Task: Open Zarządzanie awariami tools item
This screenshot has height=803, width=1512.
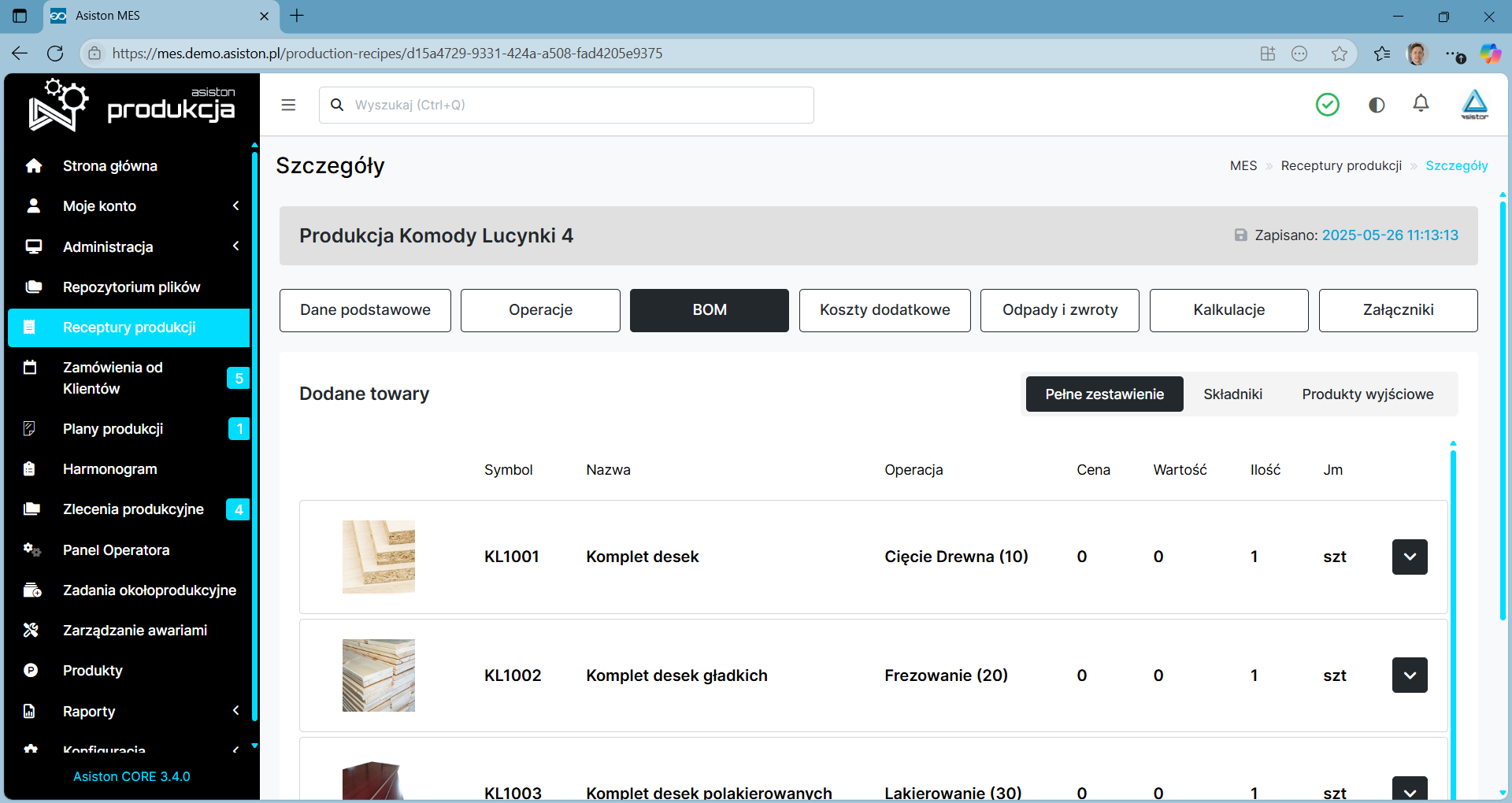Action: tap(135, 630)
